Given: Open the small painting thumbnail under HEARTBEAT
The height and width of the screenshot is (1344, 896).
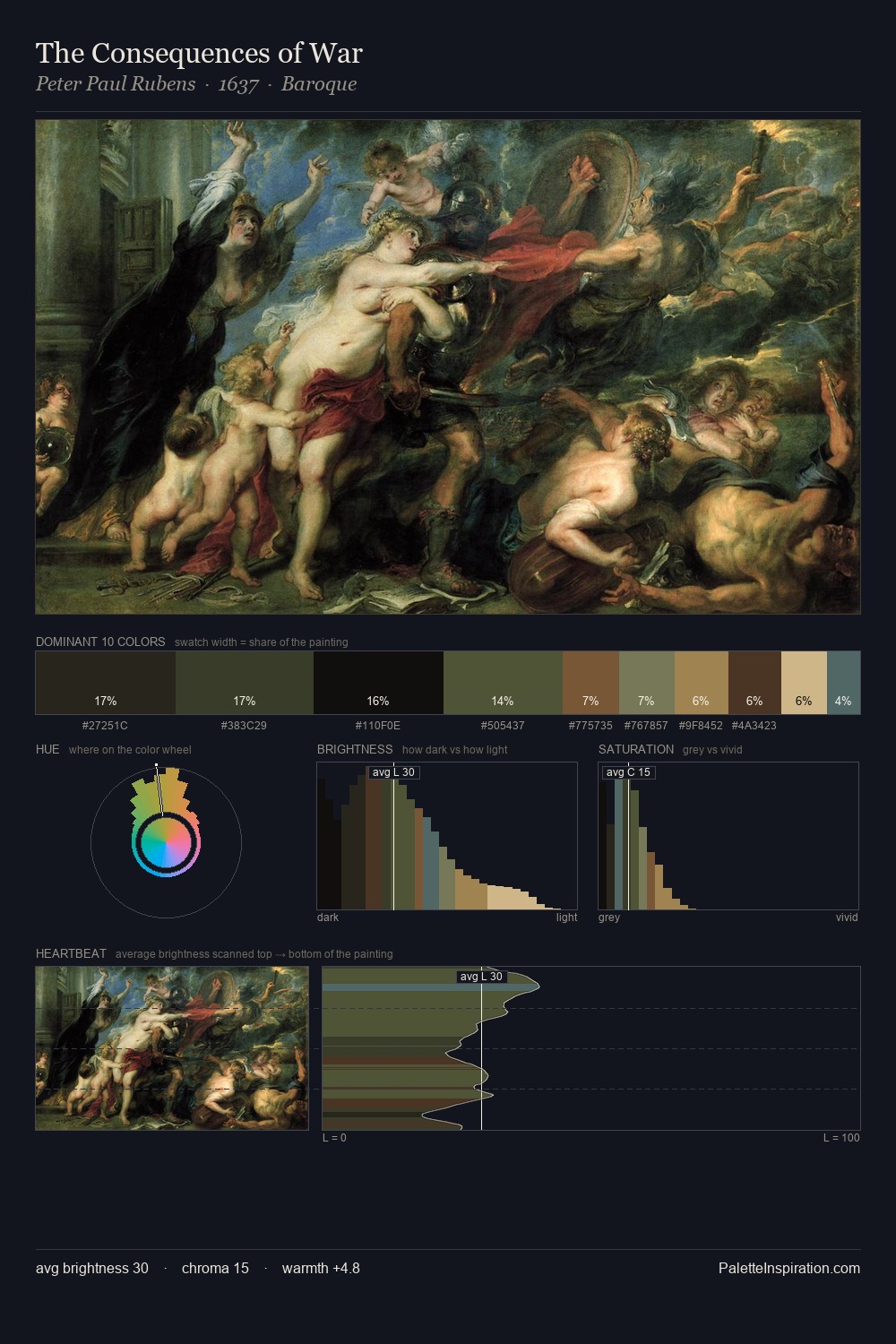Looking at the screenshot, I should tap(172, 1048).
